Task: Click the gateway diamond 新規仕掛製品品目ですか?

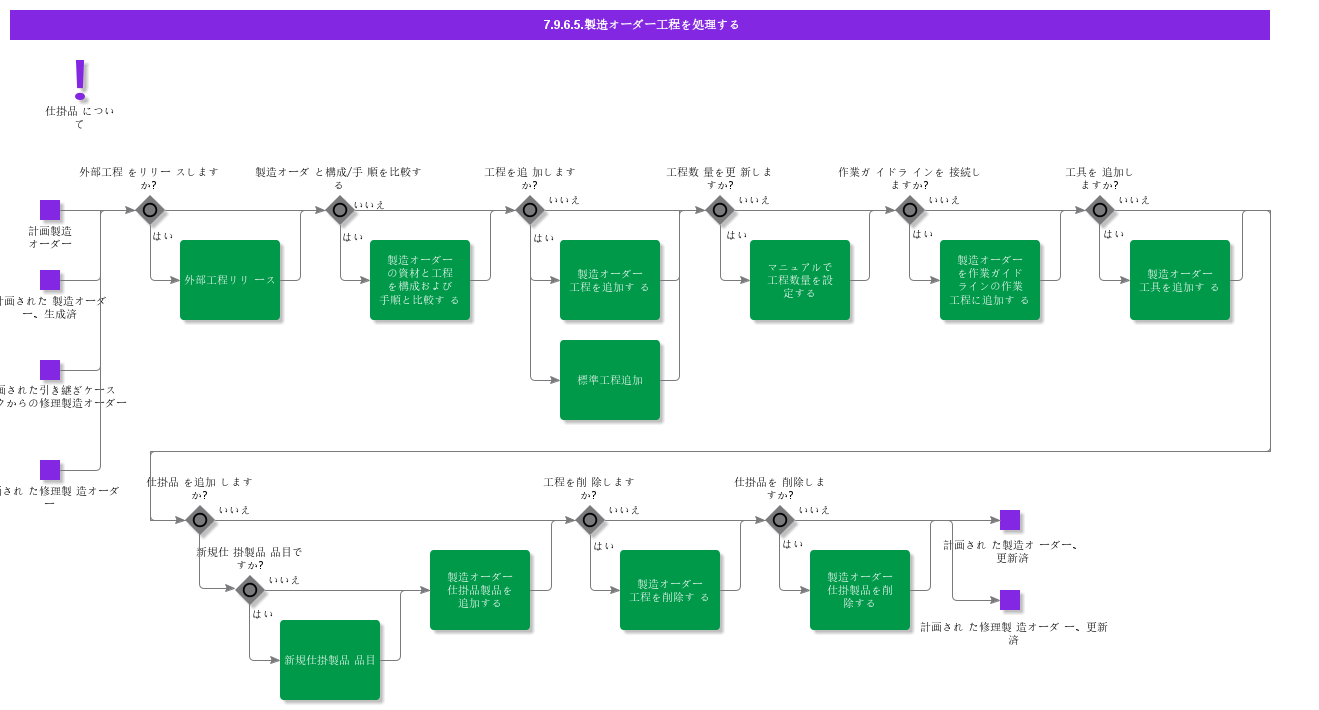Action: 250,590
